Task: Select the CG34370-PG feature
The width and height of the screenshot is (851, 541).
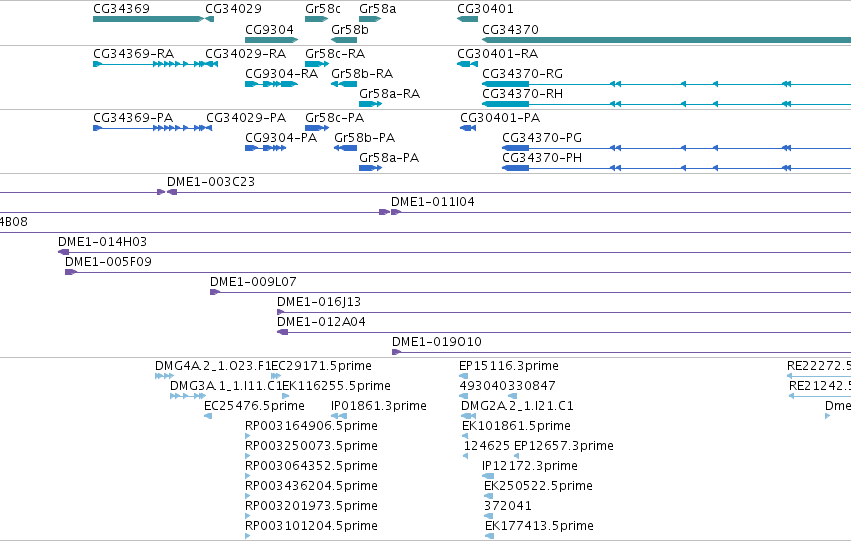Action: (676, 148)
